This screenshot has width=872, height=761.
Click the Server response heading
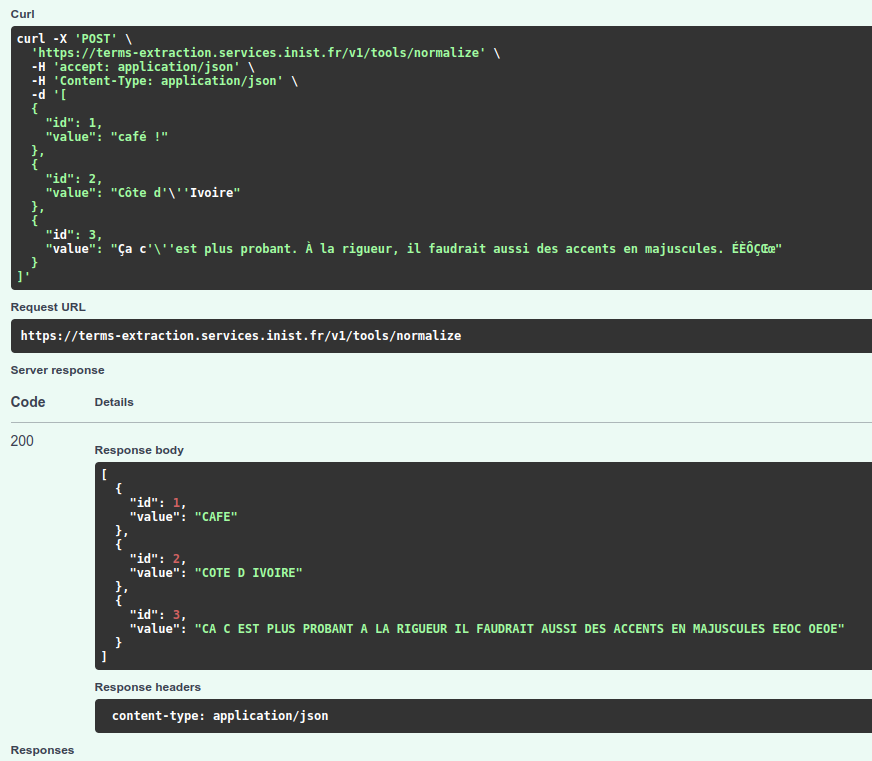(x=57, y=370)
